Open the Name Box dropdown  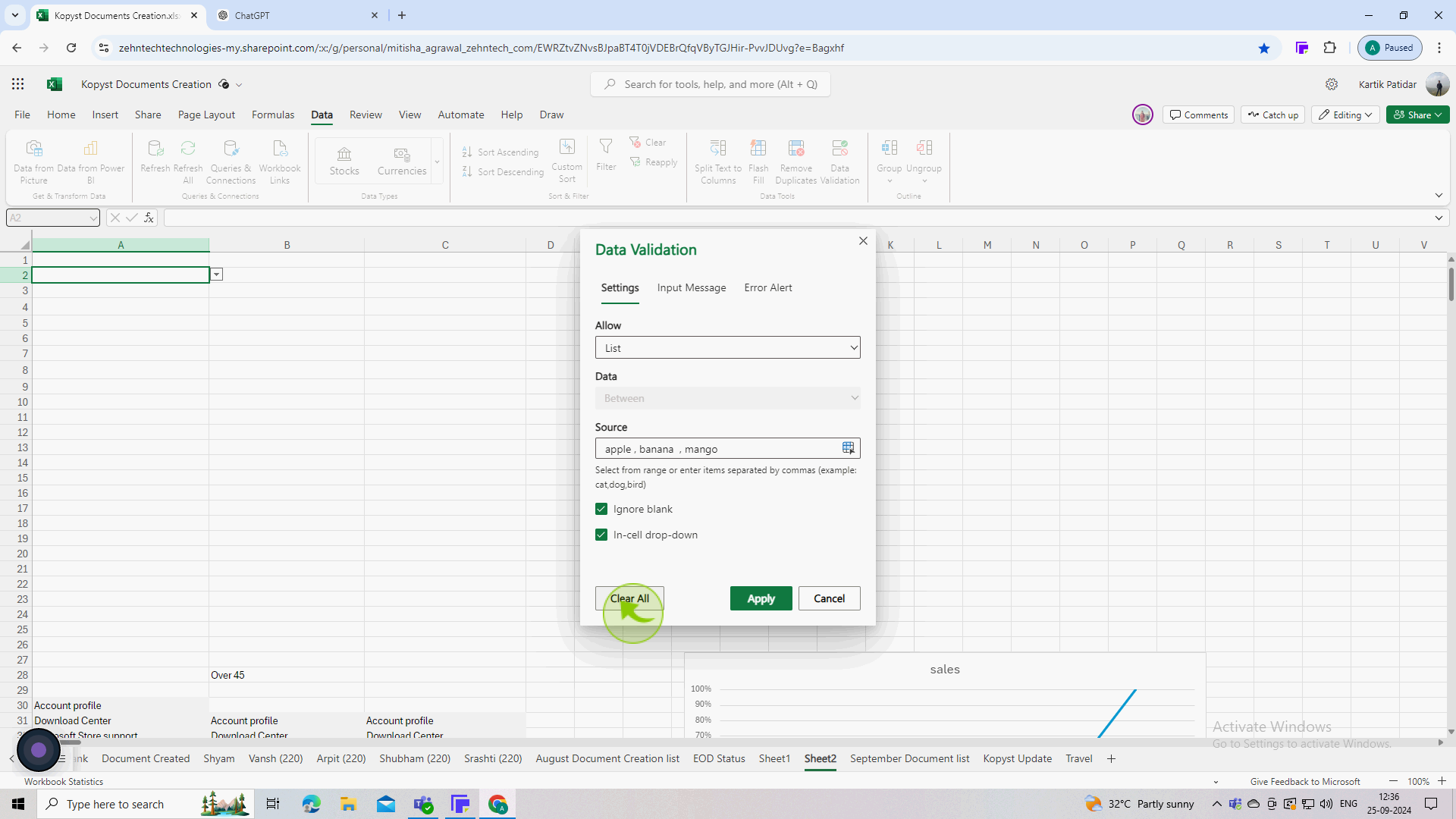click(93, 218)
